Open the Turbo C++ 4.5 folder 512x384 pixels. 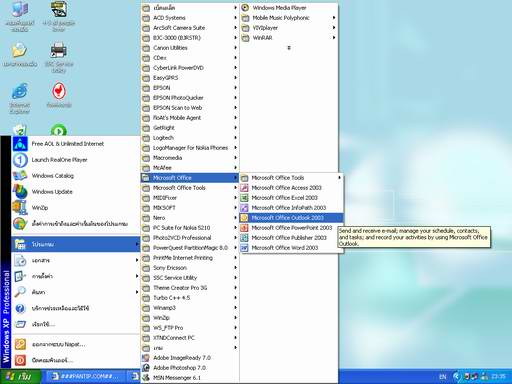[x=189, y=298]
